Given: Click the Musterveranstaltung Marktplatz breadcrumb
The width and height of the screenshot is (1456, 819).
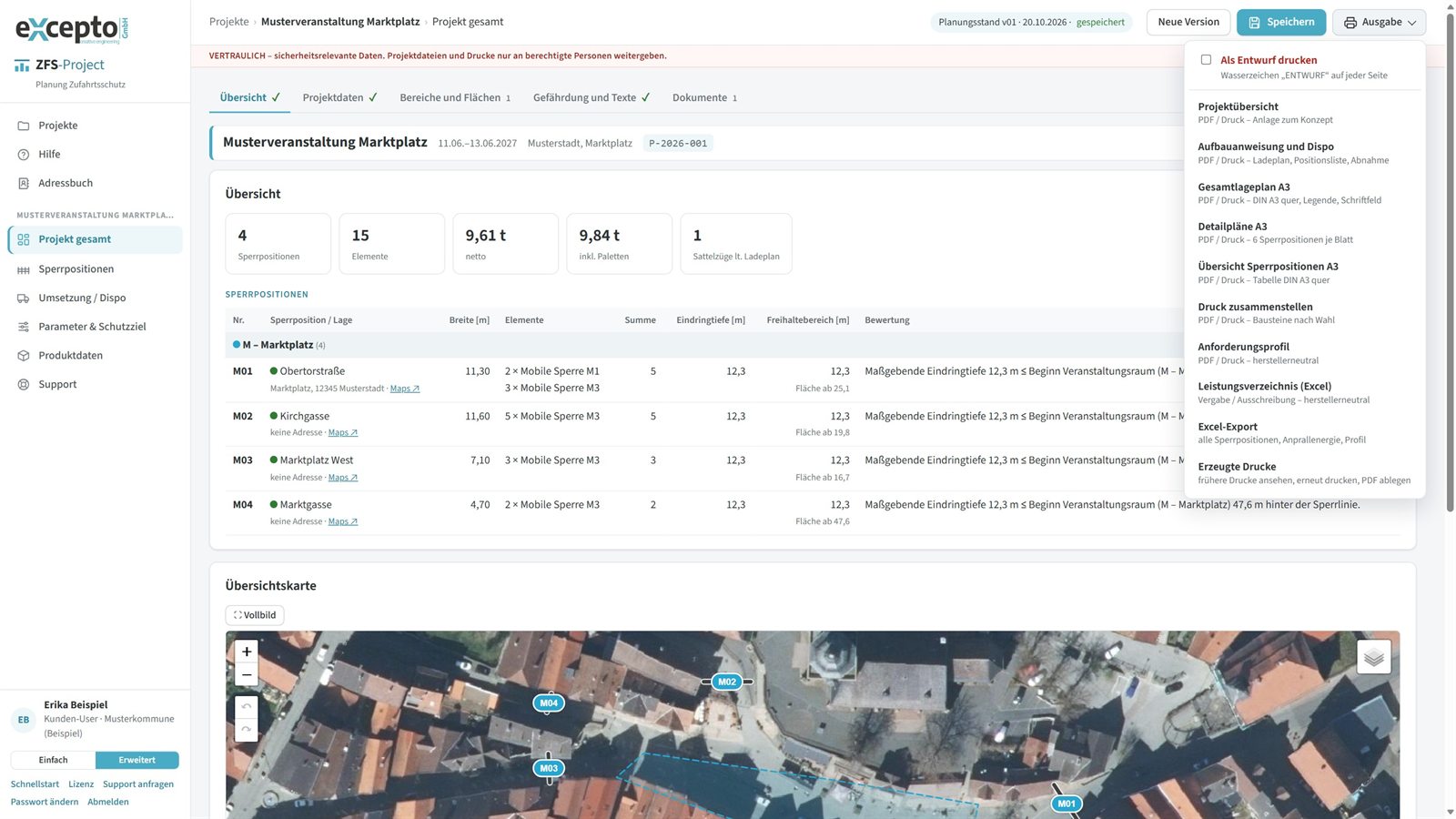Looking at the screenshot, I should tap(340, 22).
